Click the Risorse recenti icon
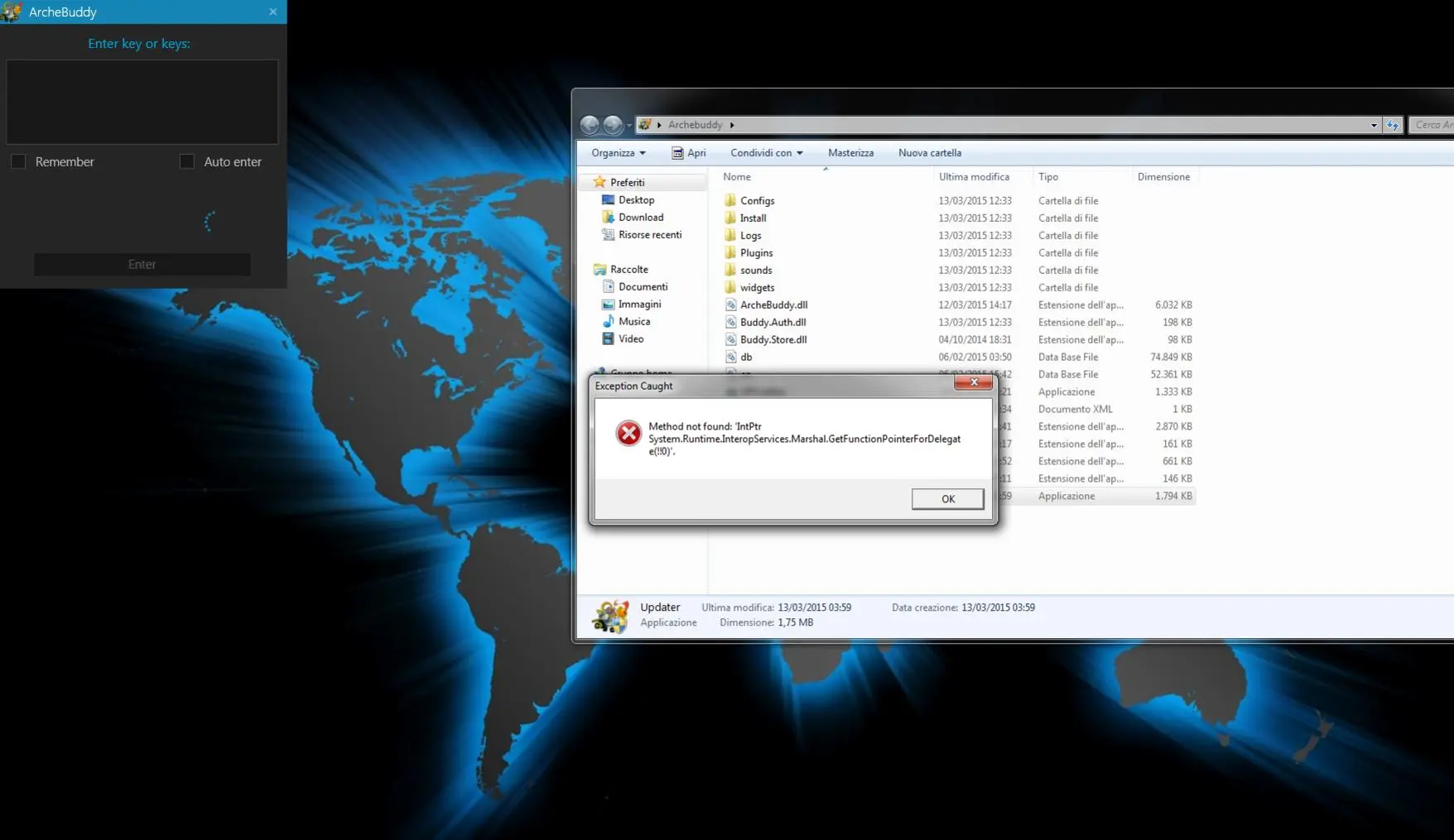This screenshot has width=1454, height=840. pos(608,234)
